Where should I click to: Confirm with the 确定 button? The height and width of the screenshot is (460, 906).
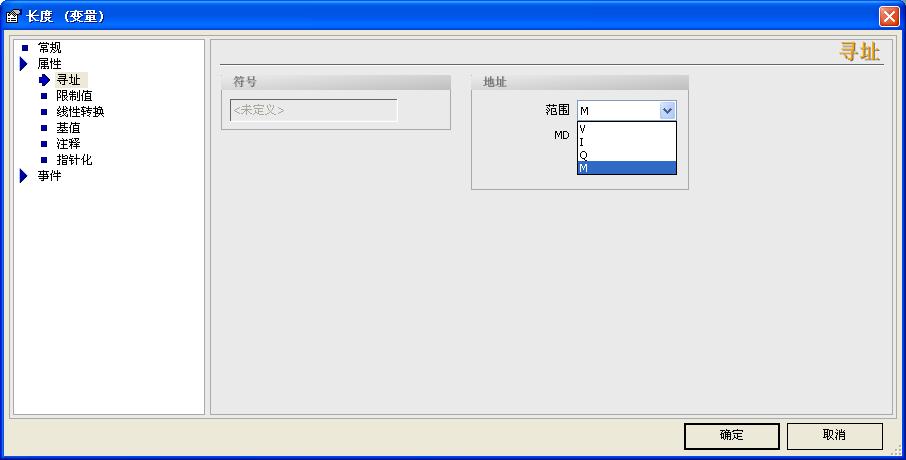pyautogui.click(x=731, y=436)
